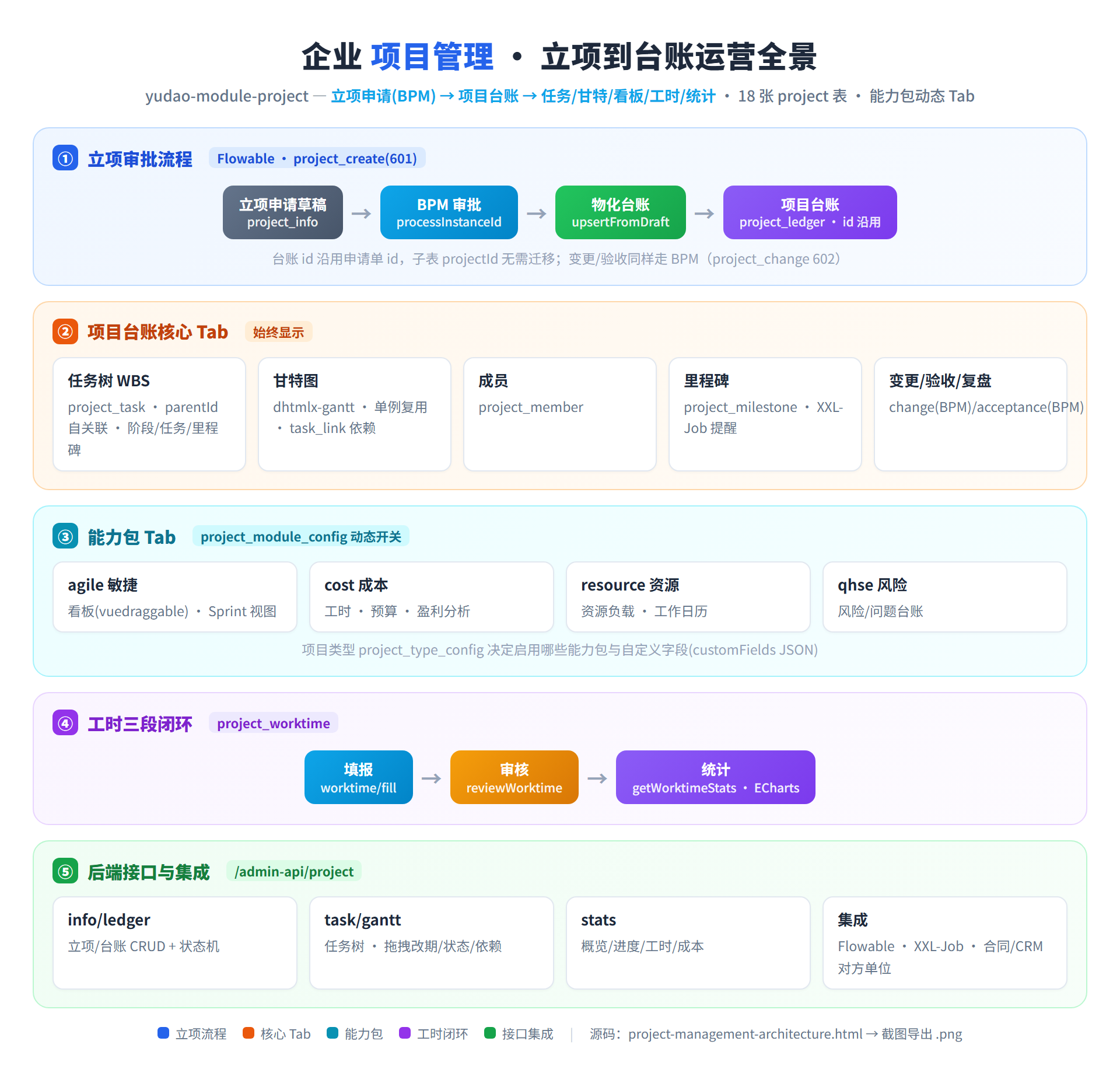Click the 物化台账 upsertFromDraft node
The height and width of the screenshot is (1069, 1120).
pyautogui.click(x=621, y=212)
